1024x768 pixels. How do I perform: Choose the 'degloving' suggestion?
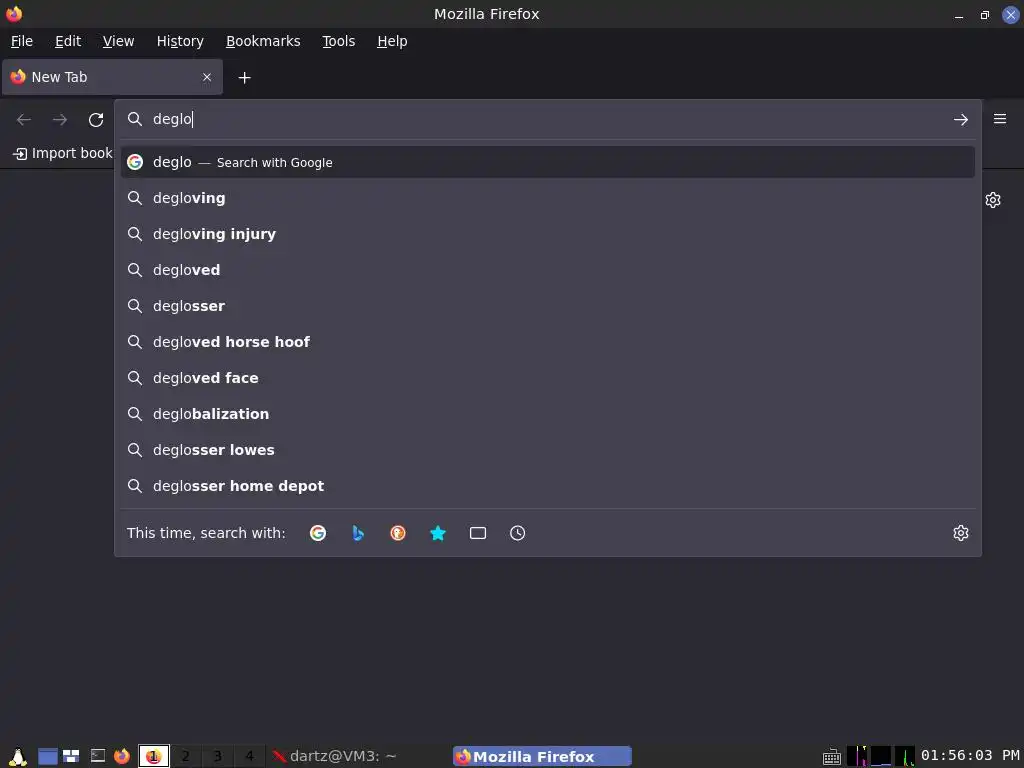point(548,198)
